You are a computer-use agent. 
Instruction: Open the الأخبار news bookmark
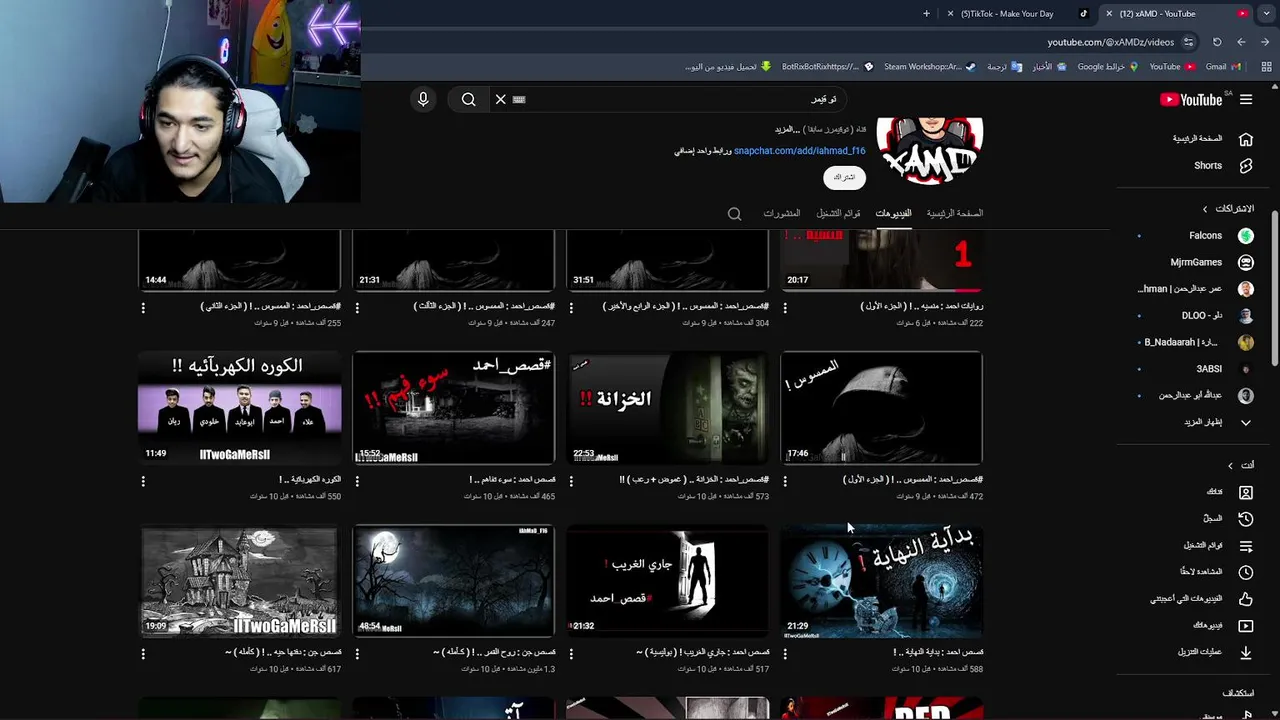point(1049,67)
